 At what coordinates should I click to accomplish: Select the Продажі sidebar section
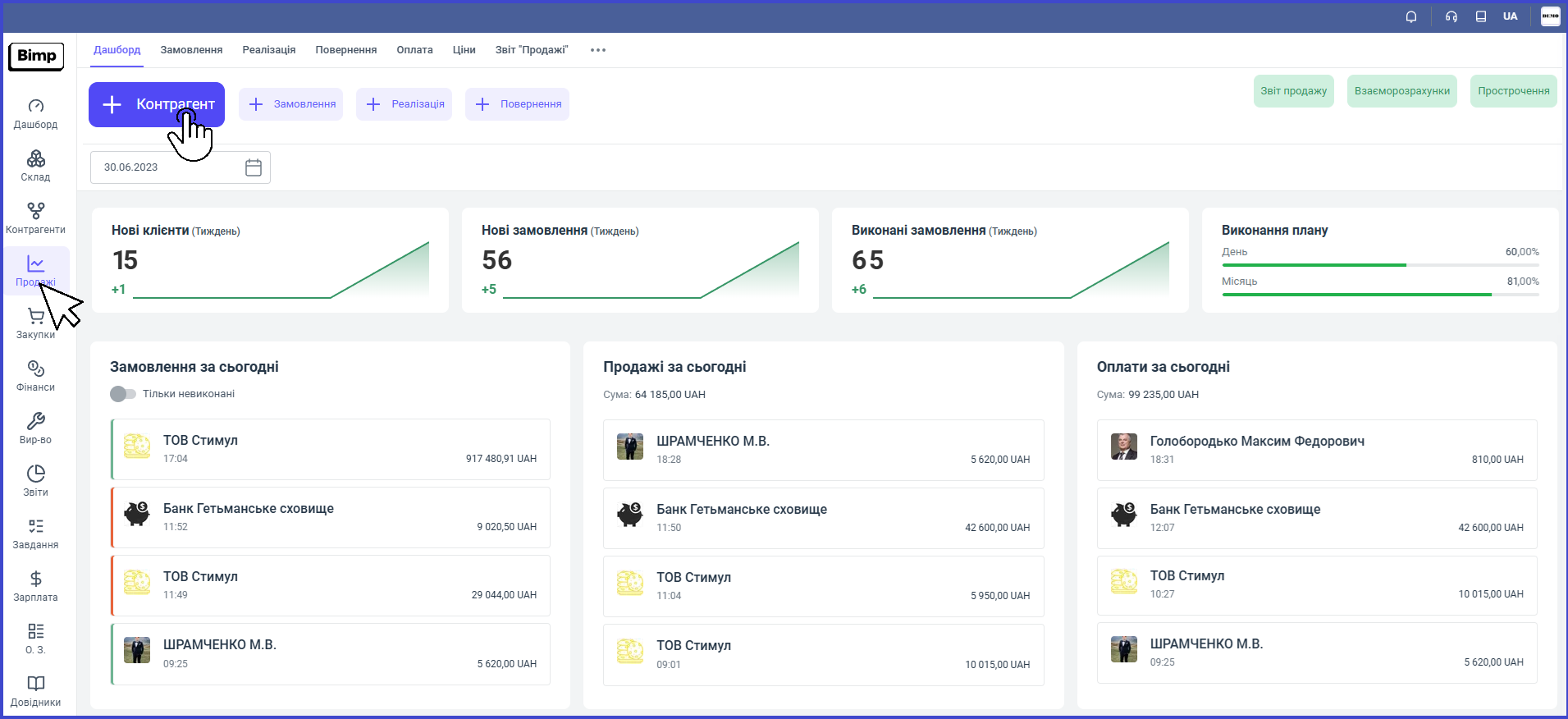click(35, 272)
